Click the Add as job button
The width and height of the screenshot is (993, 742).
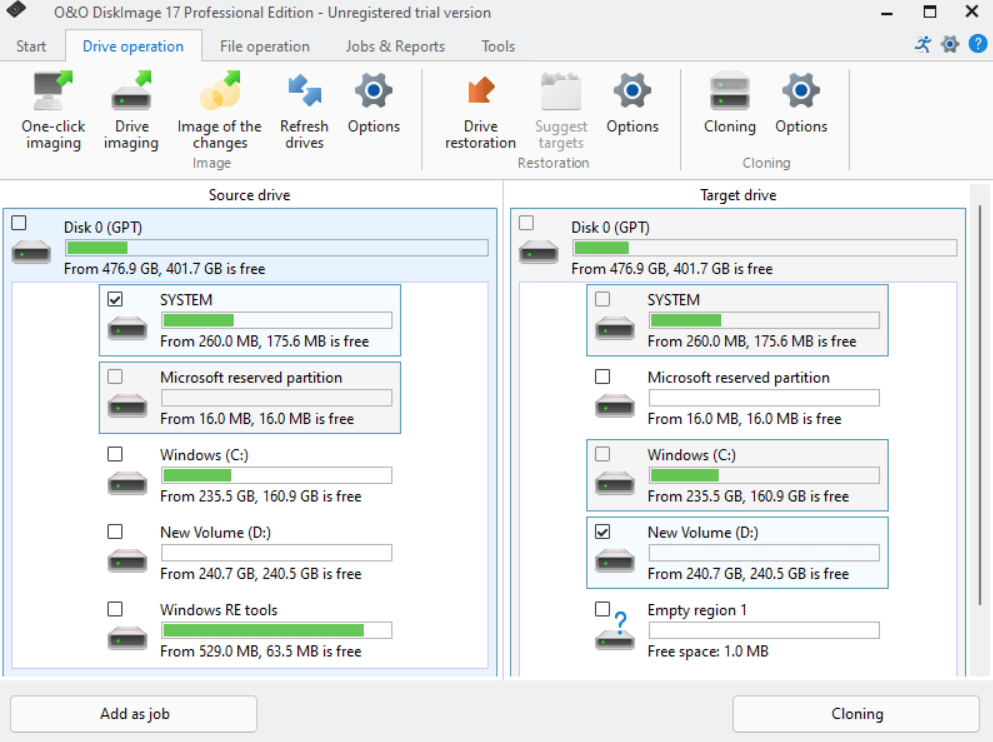(134, 714)
